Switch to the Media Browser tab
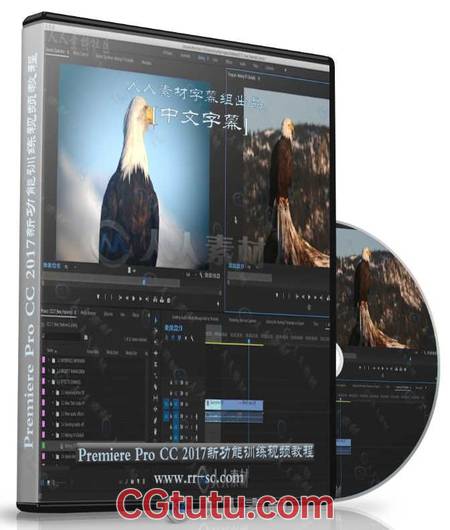 click(88, 313)
